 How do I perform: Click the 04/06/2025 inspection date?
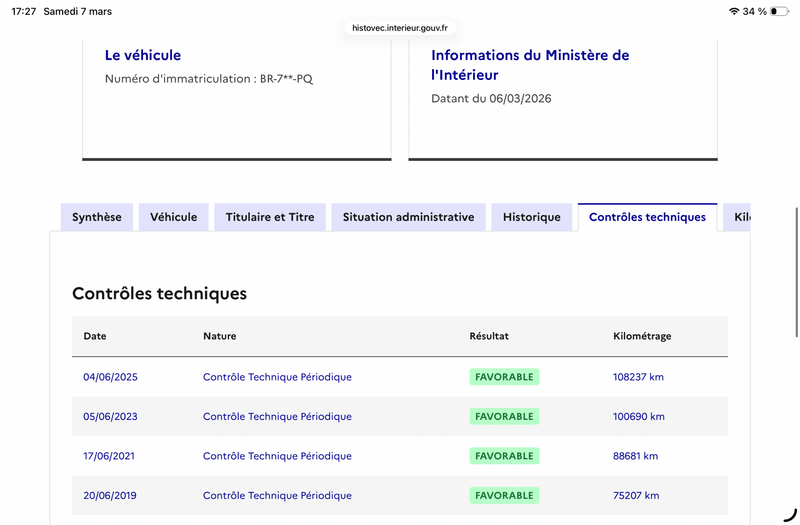[110, 377]
